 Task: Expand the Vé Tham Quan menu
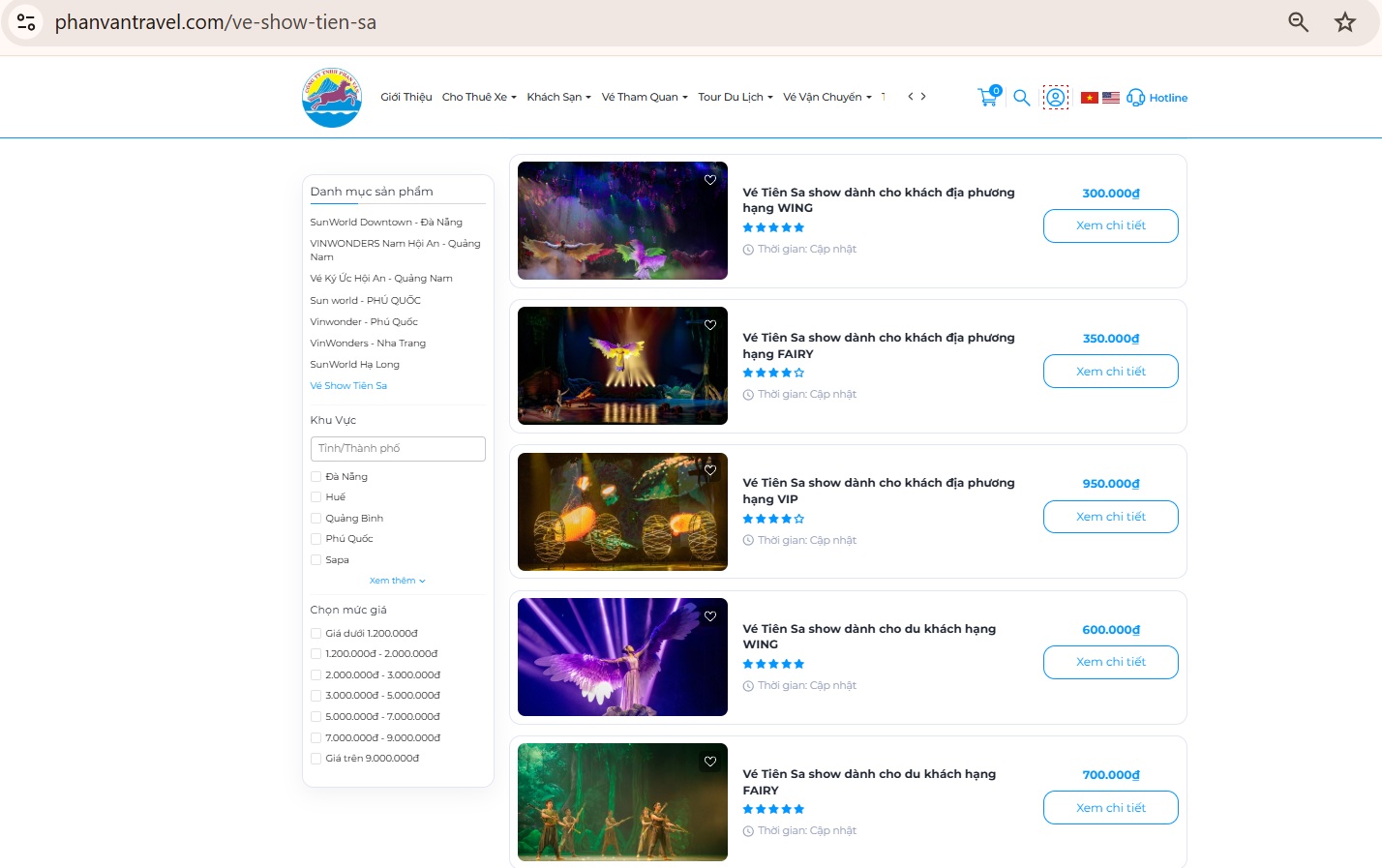[x=643, y=97]
